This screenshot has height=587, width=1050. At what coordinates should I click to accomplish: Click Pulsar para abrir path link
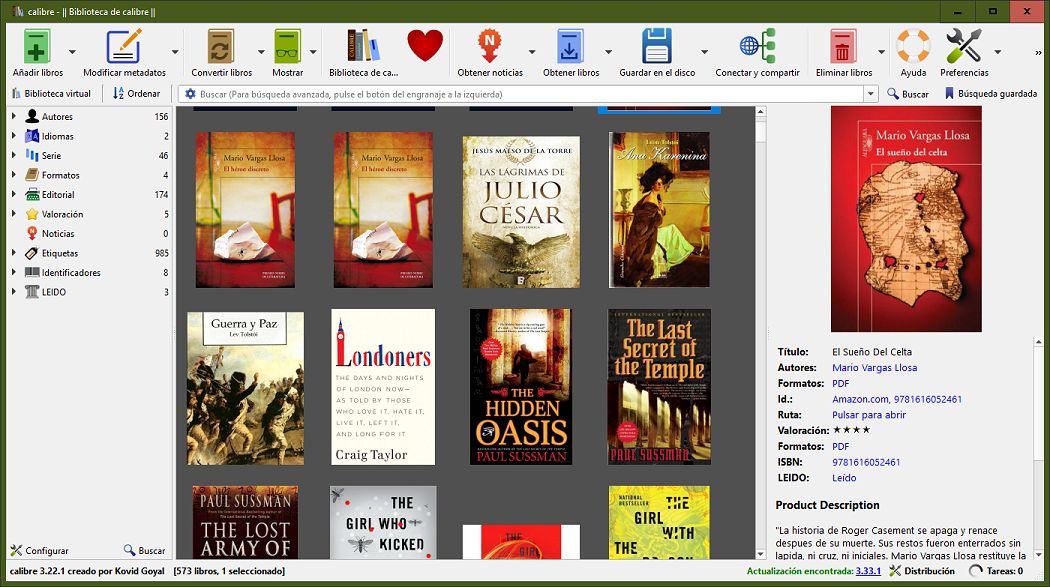(869, 415)
